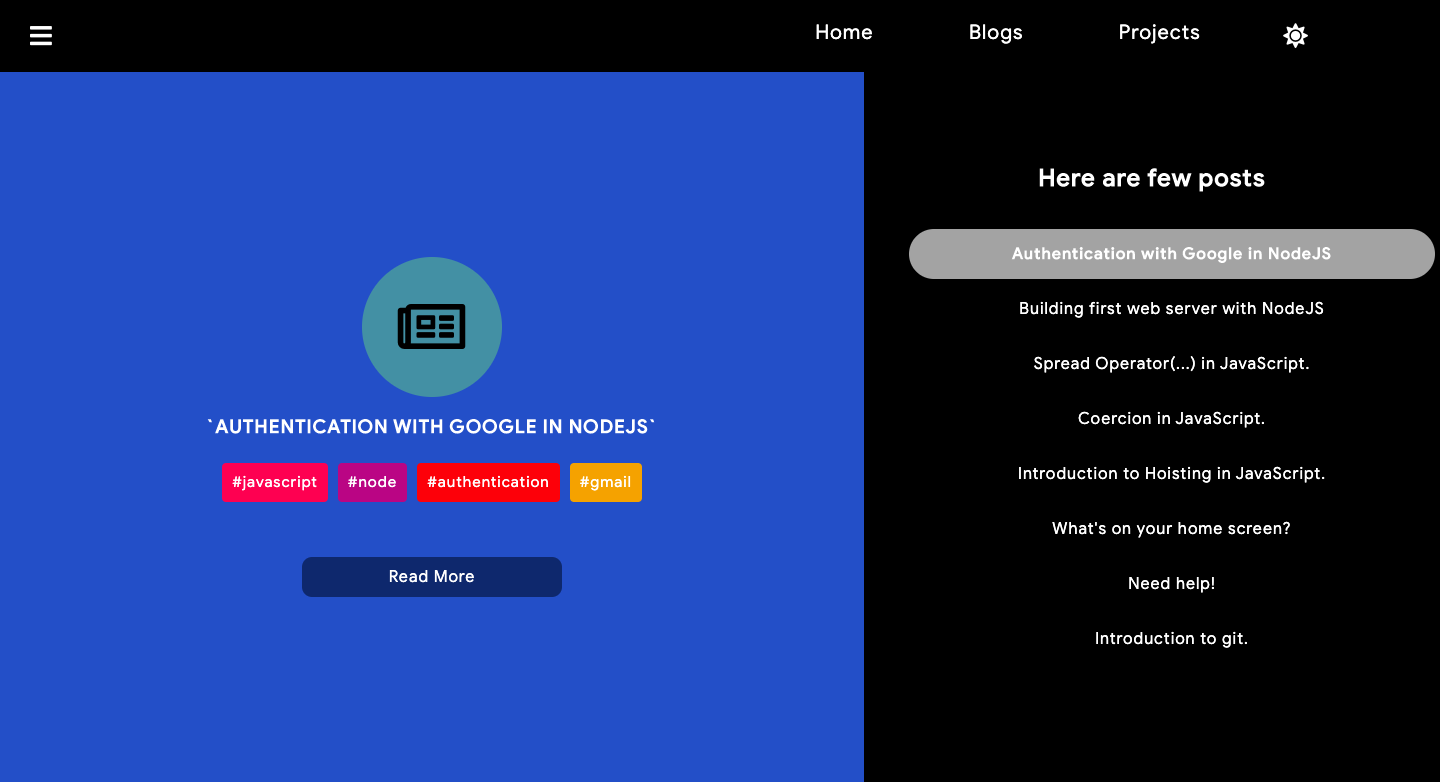Select the #javascript tag
The height and width of the screenshot is (782, 1440).
275,482
